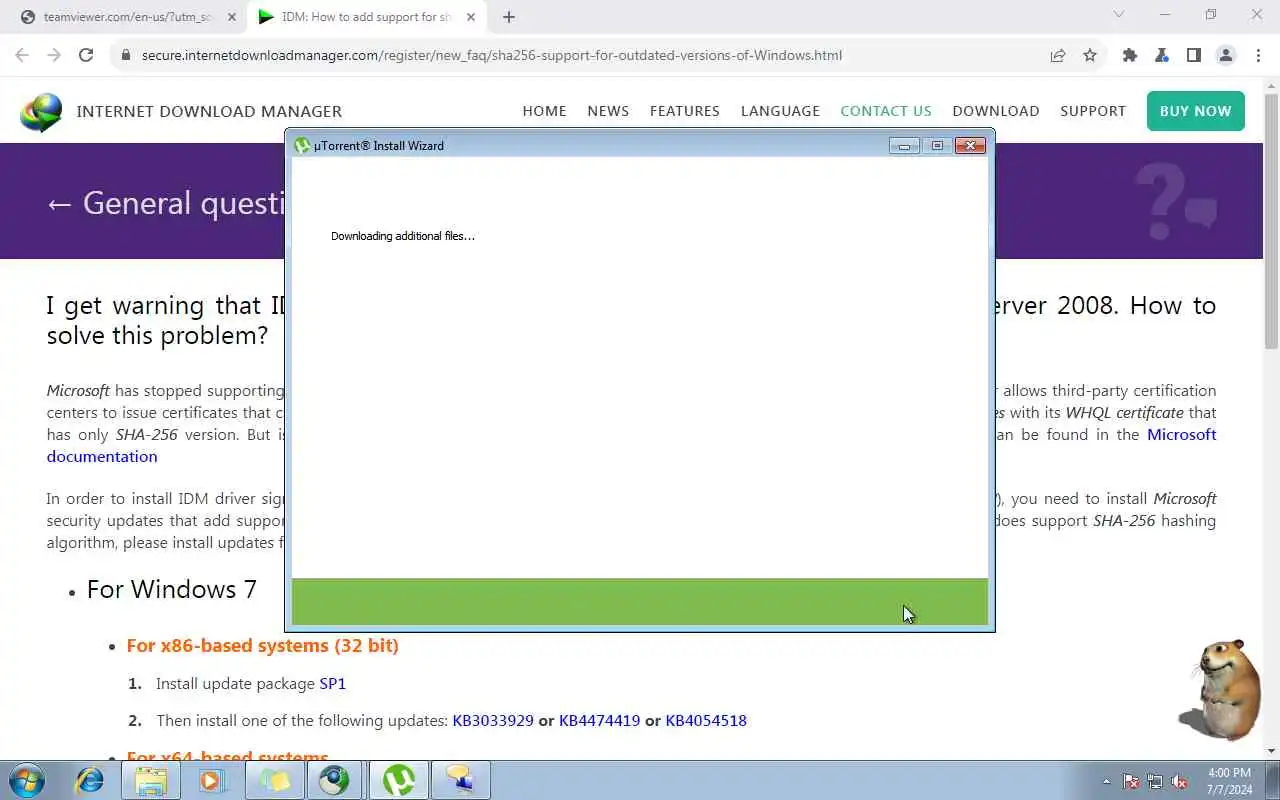The width and height of the screenshot is (1280, 800).
Task: Minimize the Chrome window
Action: 1165,15
